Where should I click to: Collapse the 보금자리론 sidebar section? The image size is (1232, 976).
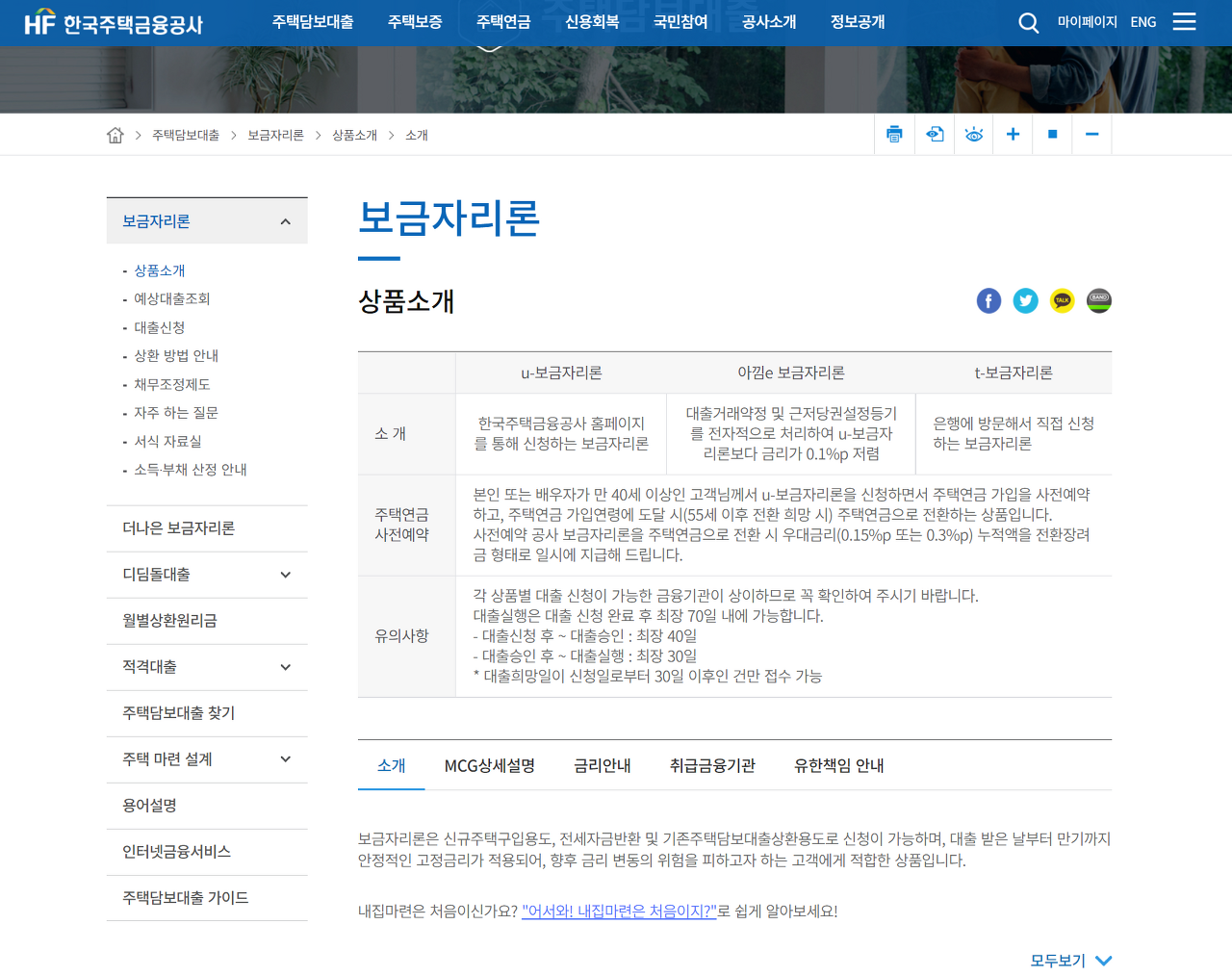285,221
